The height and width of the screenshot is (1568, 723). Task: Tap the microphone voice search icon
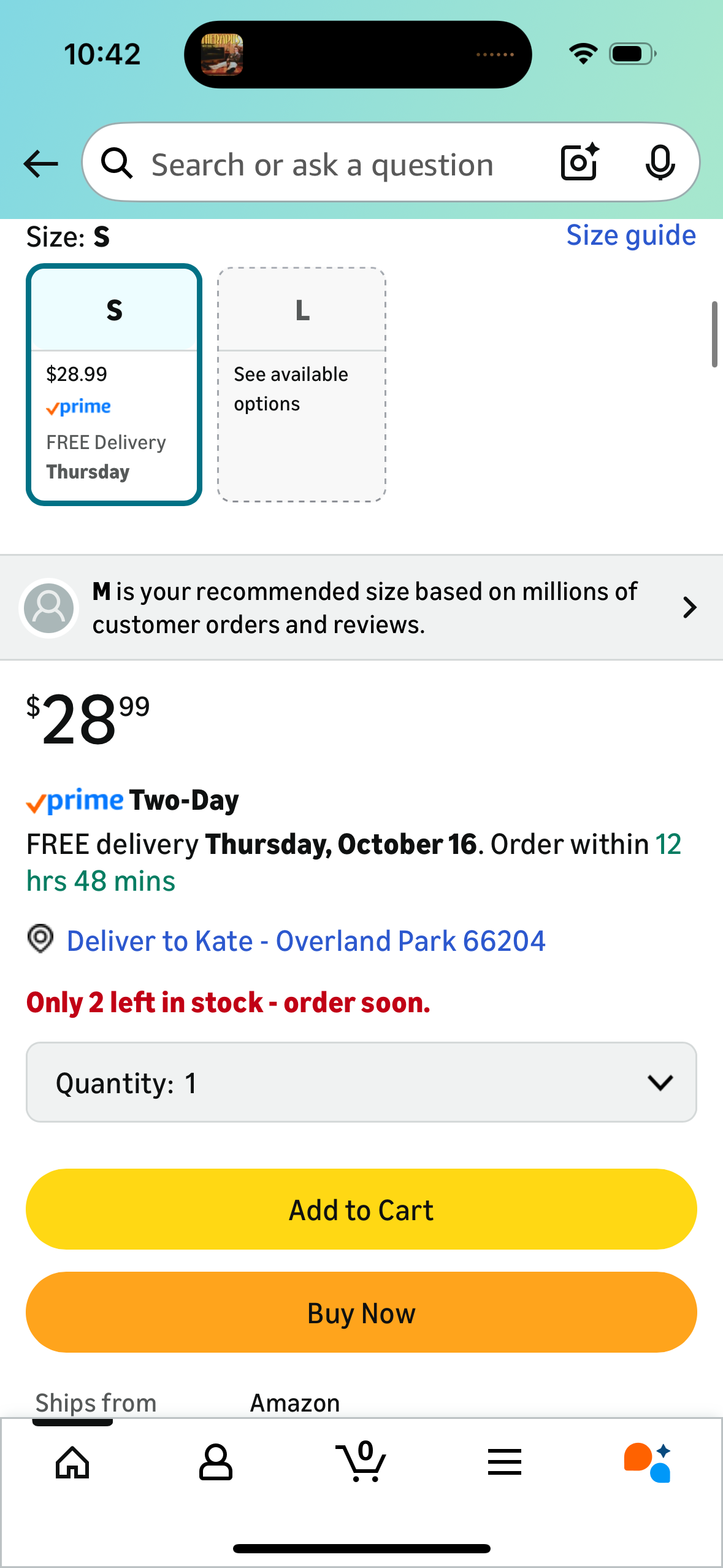(660, 163)
